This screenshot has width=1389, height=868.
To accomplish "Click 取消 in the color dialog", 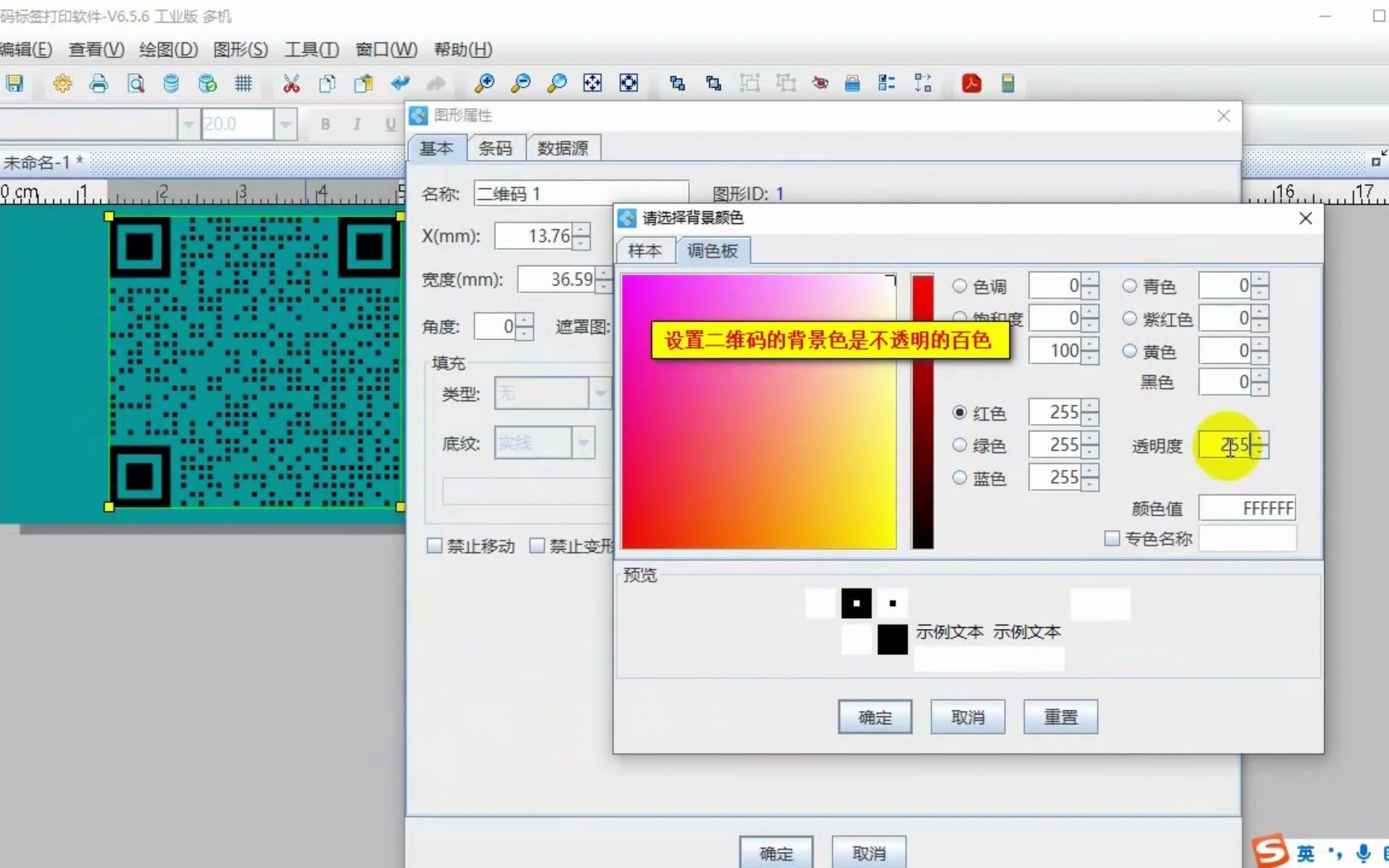I will pyautogui.click(x=968, y=717).
